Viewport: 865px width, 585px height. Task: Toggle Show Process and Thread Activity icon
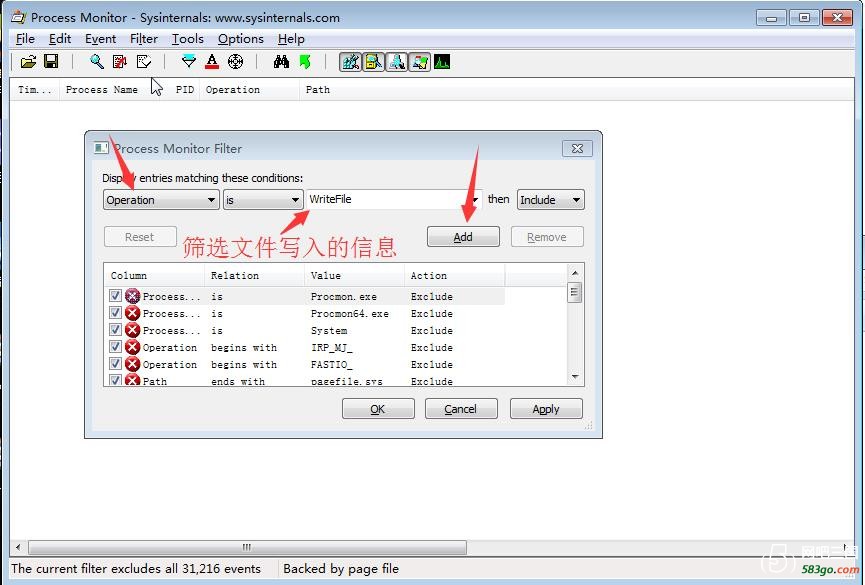(420, 62)
